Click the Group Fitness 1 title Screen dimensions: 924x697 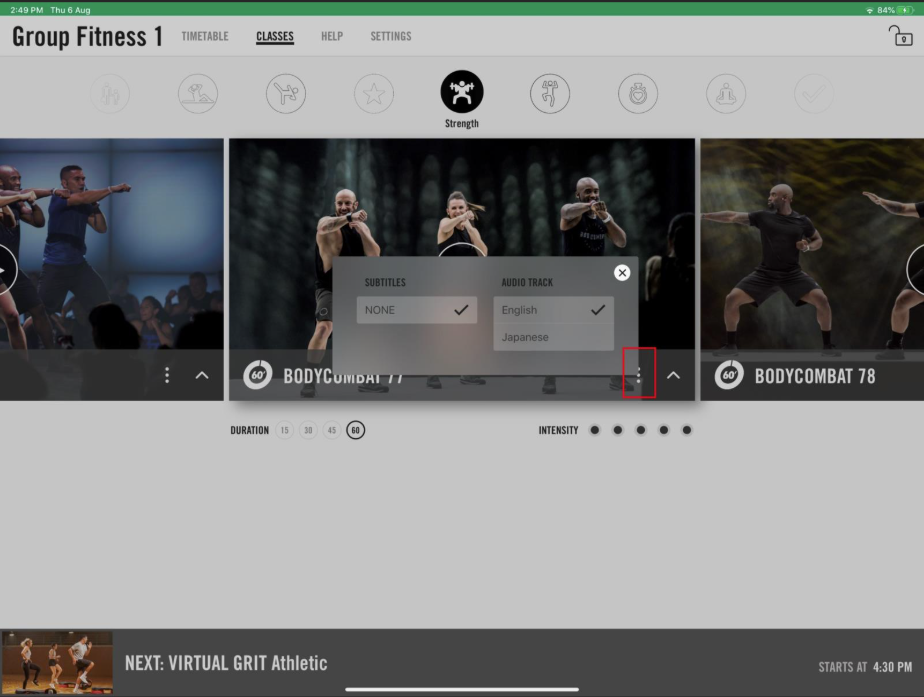pyautogui.click(x=87, y=37)
